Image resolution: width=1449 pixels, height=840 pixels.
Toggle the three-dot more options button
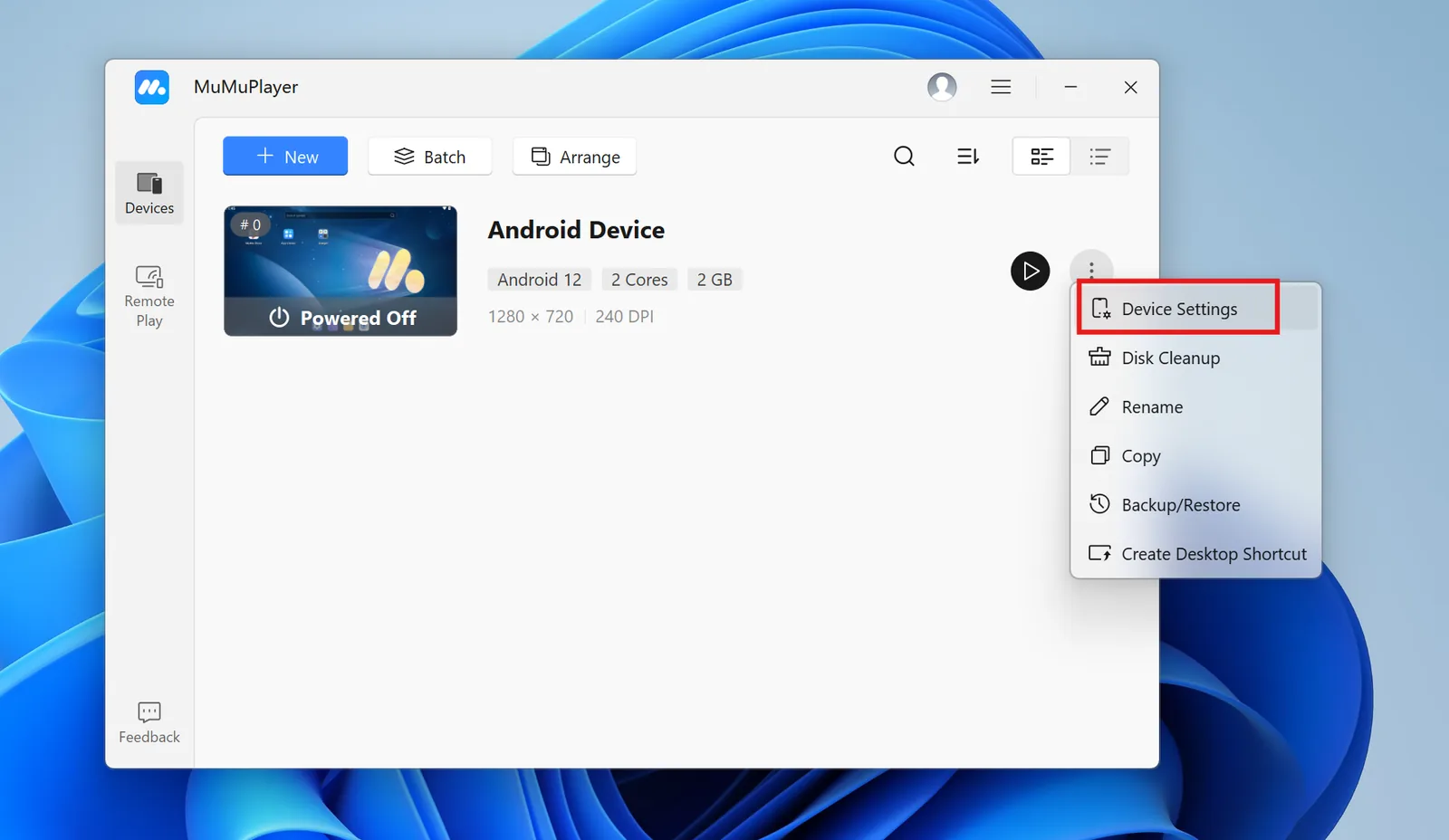[x=1091, y=270]
